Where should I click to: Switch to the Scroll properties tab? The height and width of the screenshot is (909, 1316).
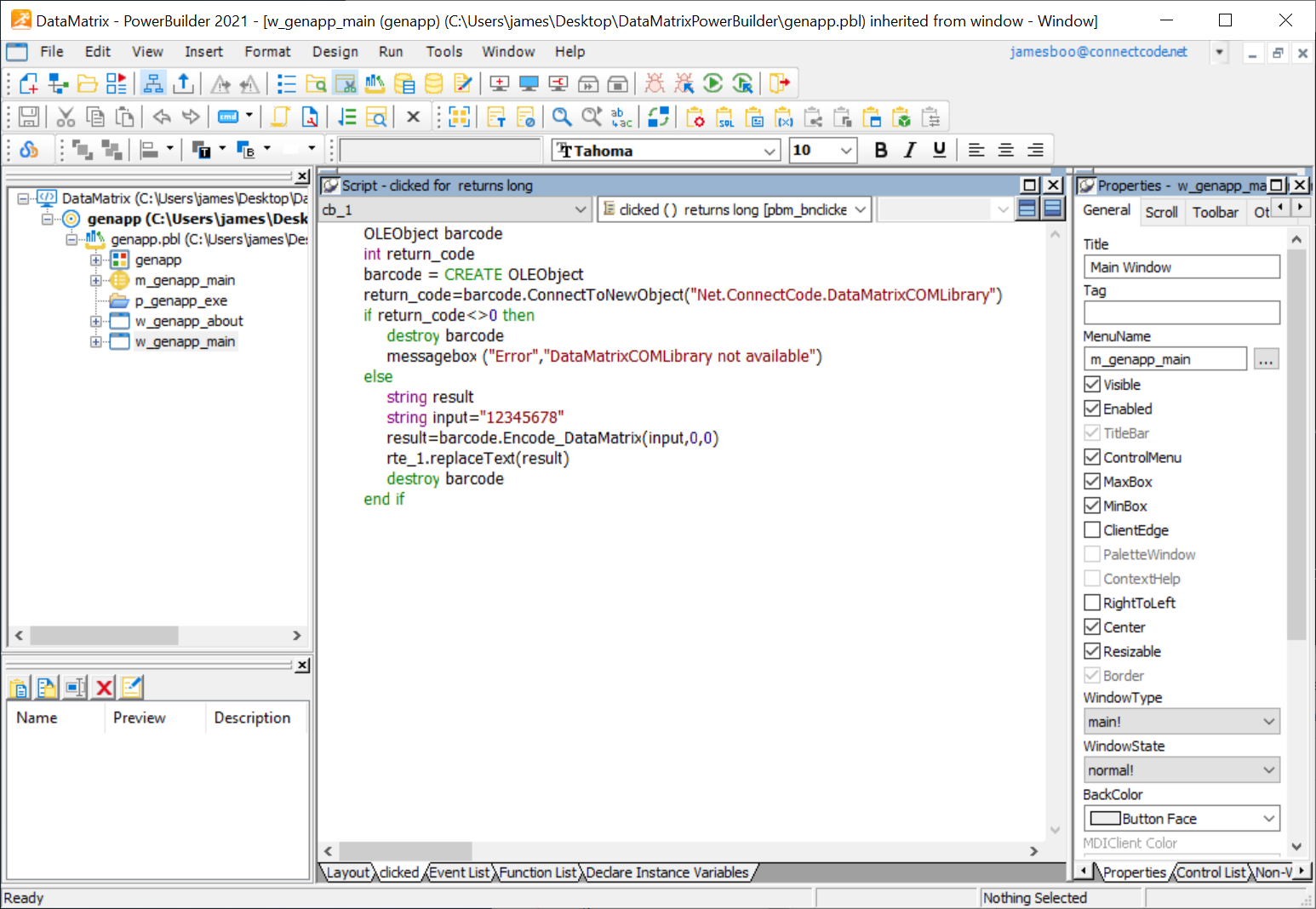click(1161, 212)
